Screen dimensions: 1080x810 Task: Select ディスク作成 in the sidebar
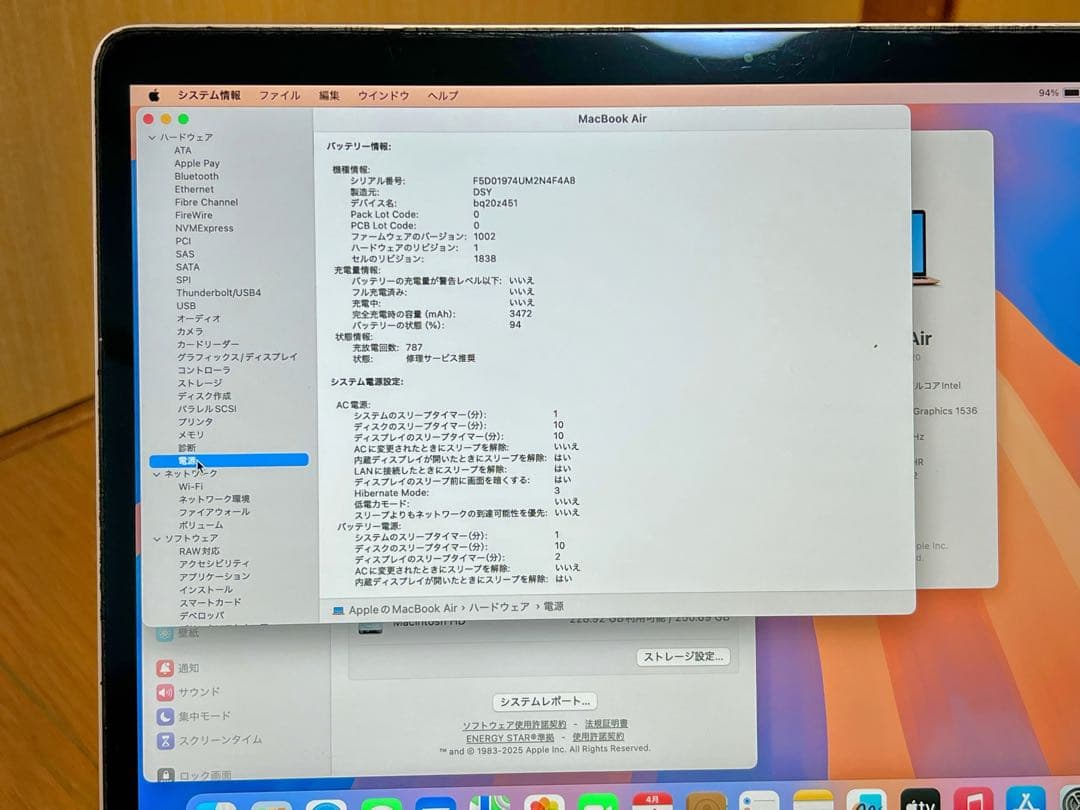205,396
